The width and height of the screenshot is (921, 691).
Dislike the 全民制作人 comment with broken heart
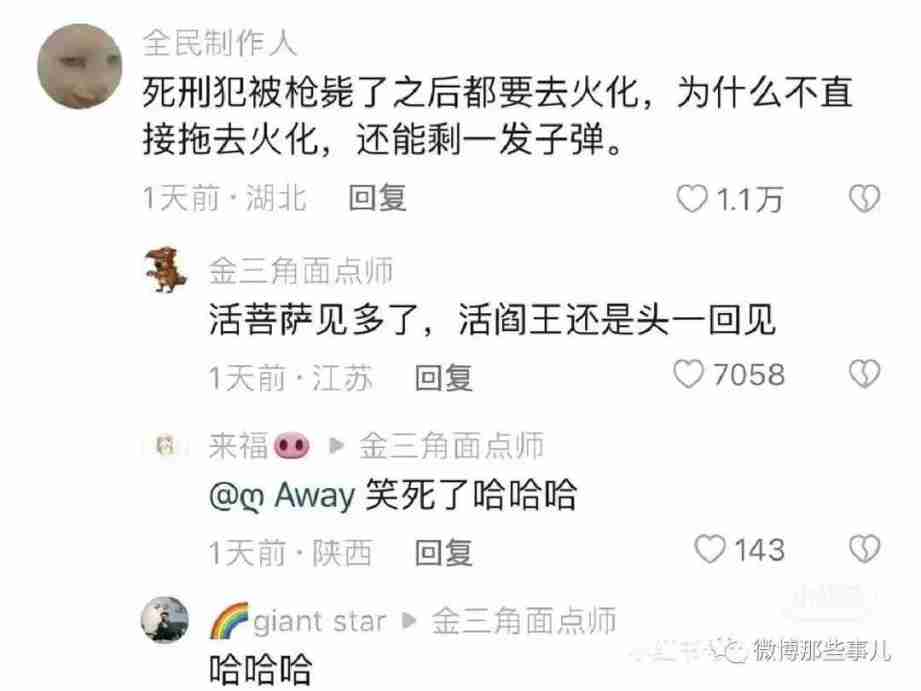(864, 198)
